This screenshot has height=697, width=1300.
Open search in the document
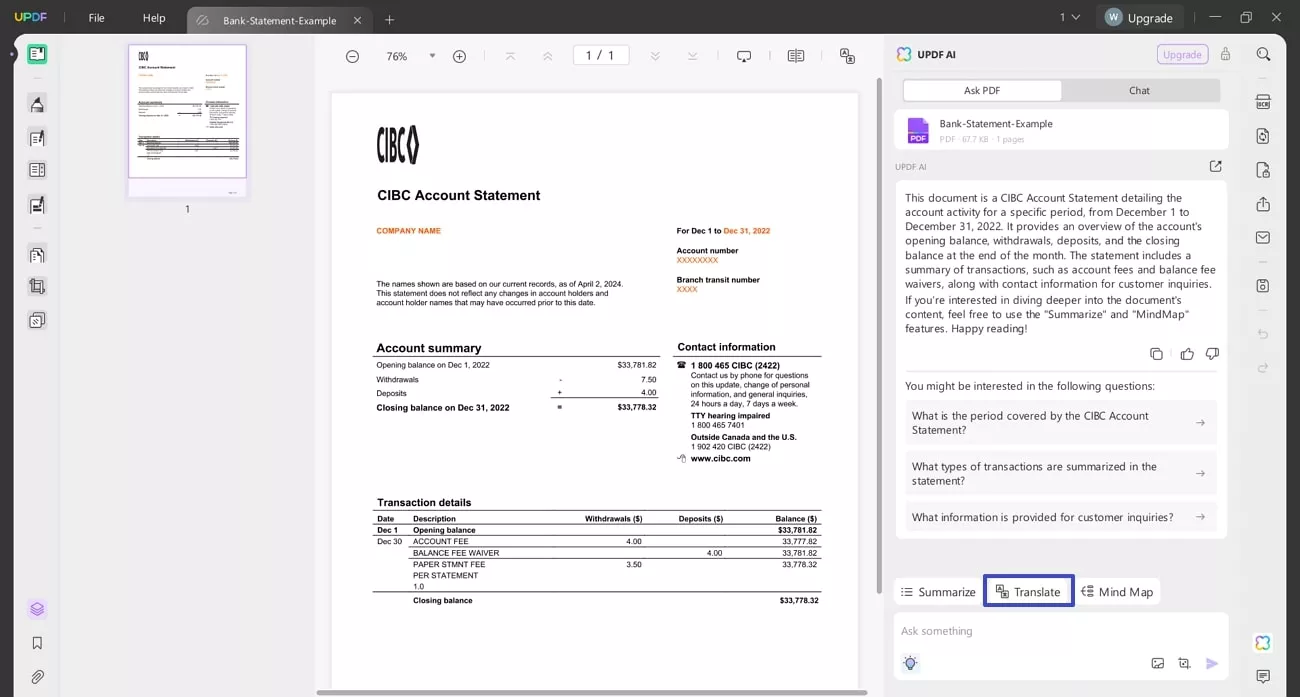1263,54
